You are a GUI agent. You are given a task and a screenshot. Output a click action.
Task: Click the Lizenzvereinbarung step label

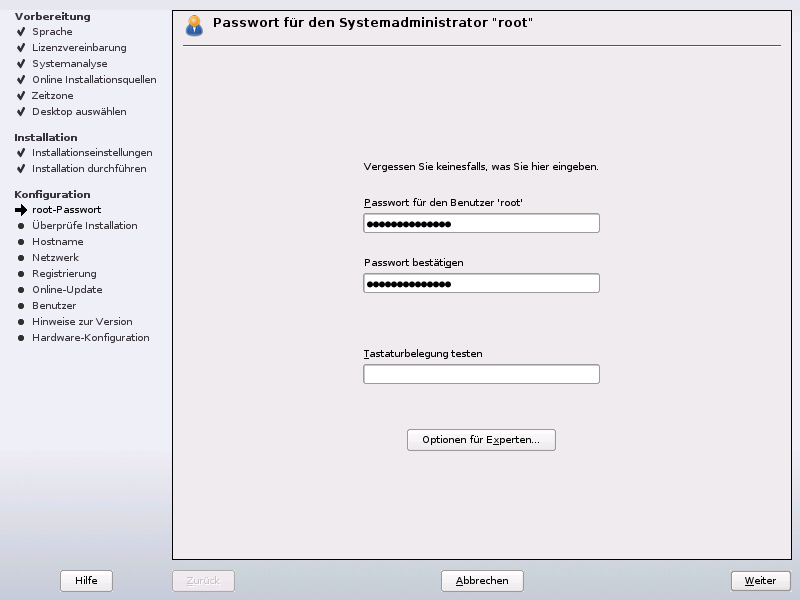point(79,47)
